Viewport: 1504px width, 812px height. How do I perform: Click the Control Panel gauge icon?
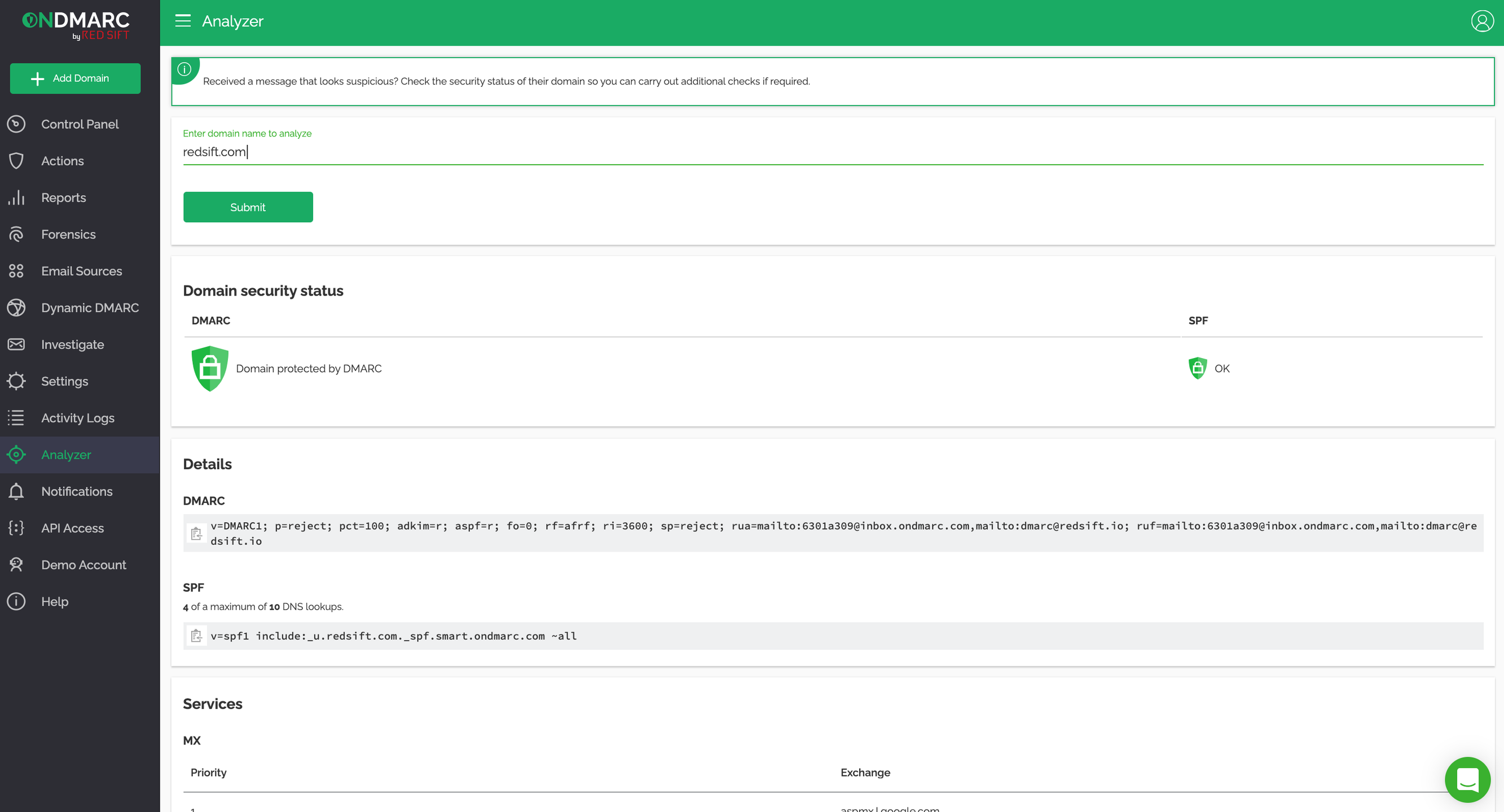tap(16, 123)
